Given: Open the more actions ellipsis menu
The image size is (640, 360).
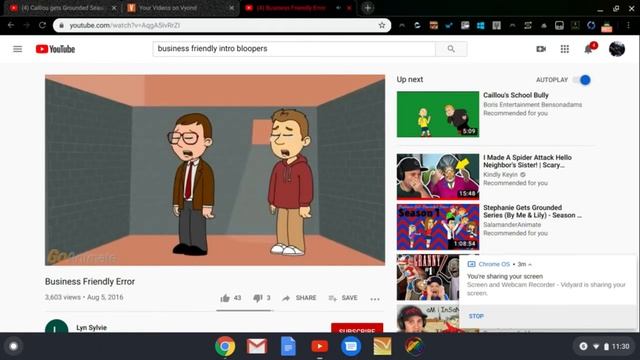Looking at the screenshot, I should pyautogui.click(x=375, y=299).
